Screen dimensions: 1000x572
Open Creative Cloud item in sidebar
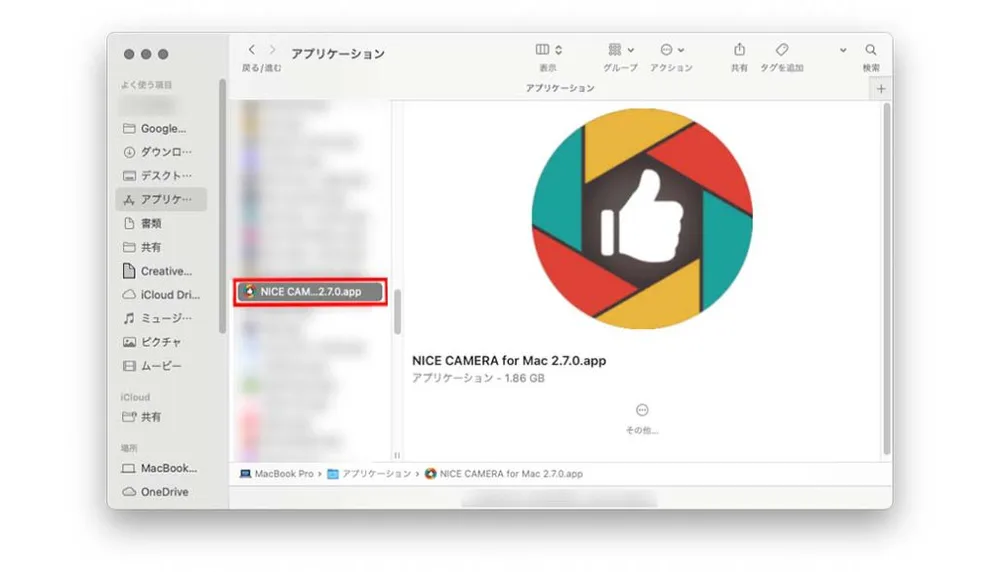tap(163, 271)
